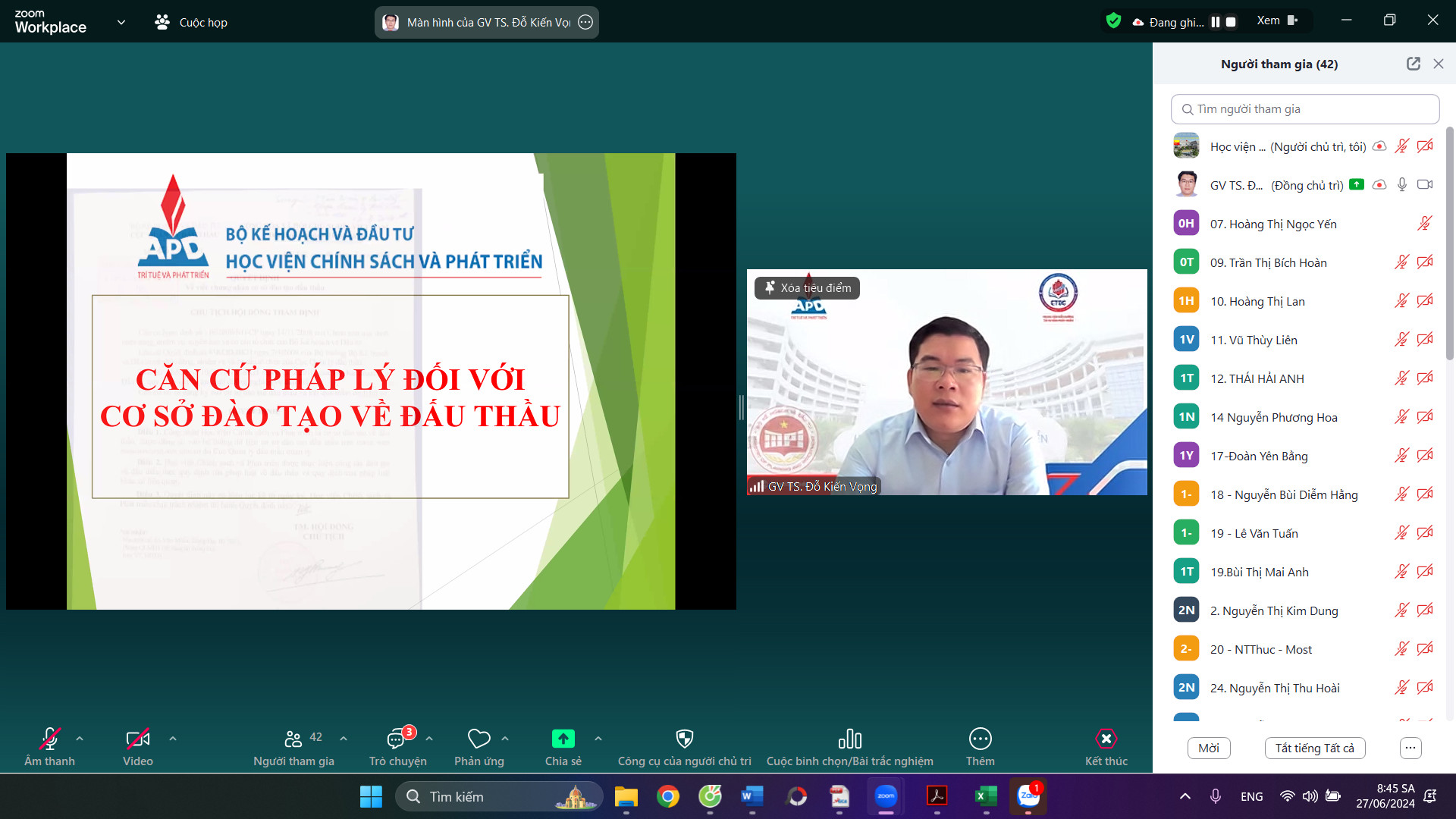
Task: Unmute the microphone (Âm thanh)
Action: pos(49,739)
